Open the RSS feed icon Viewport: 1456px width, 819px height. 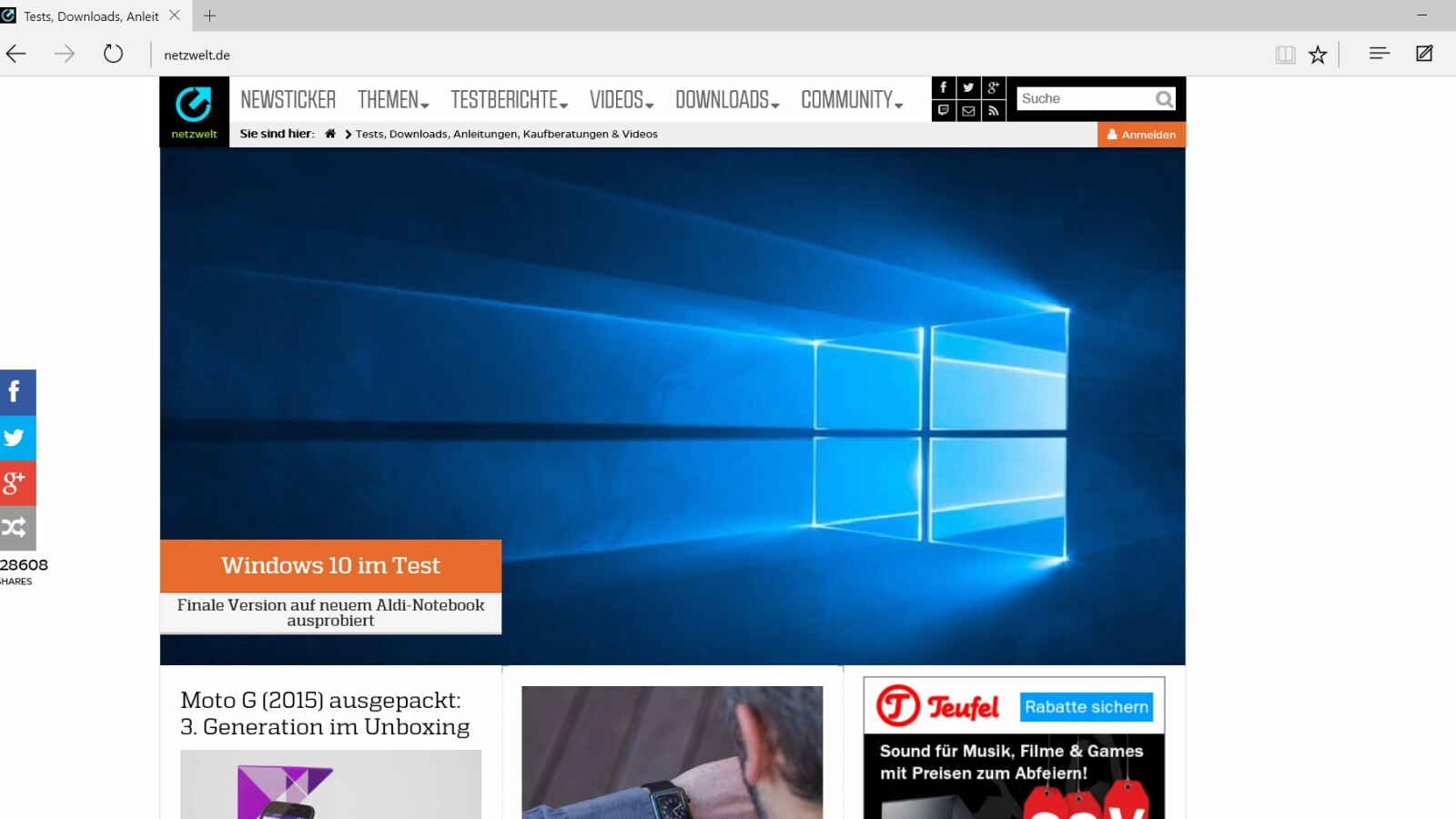click(x=993, y=110)
